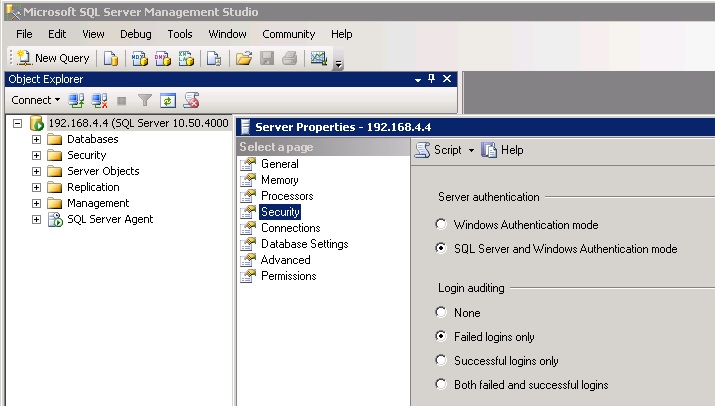Click the Script button
The width and height of the screenshot is (715, 406).
click(439, 150)
